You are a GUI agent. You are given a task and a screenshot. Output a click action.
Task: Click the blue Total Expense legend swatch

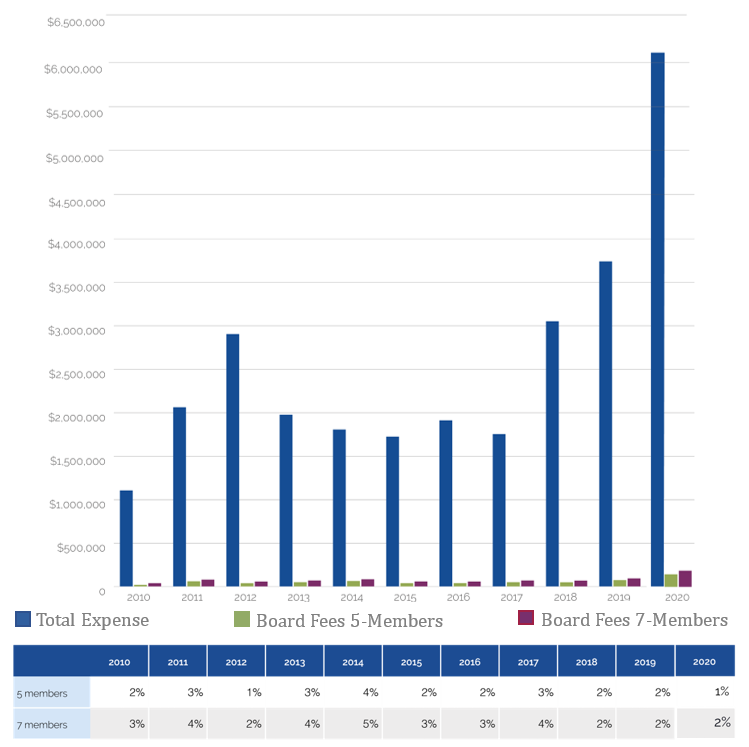pos(23,620)
